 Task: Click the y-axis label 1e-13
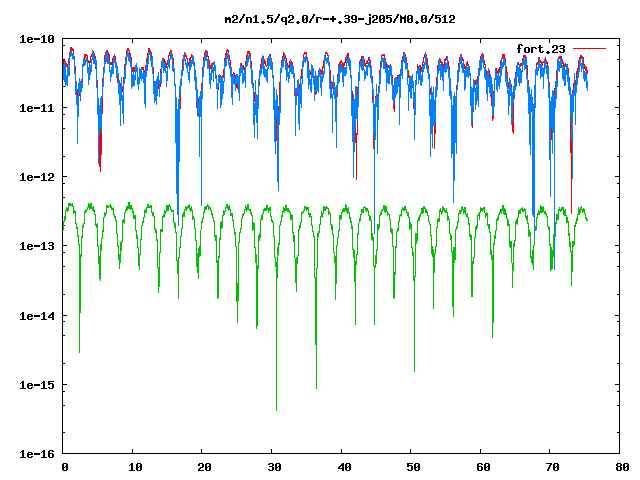[x=37, y=246]
